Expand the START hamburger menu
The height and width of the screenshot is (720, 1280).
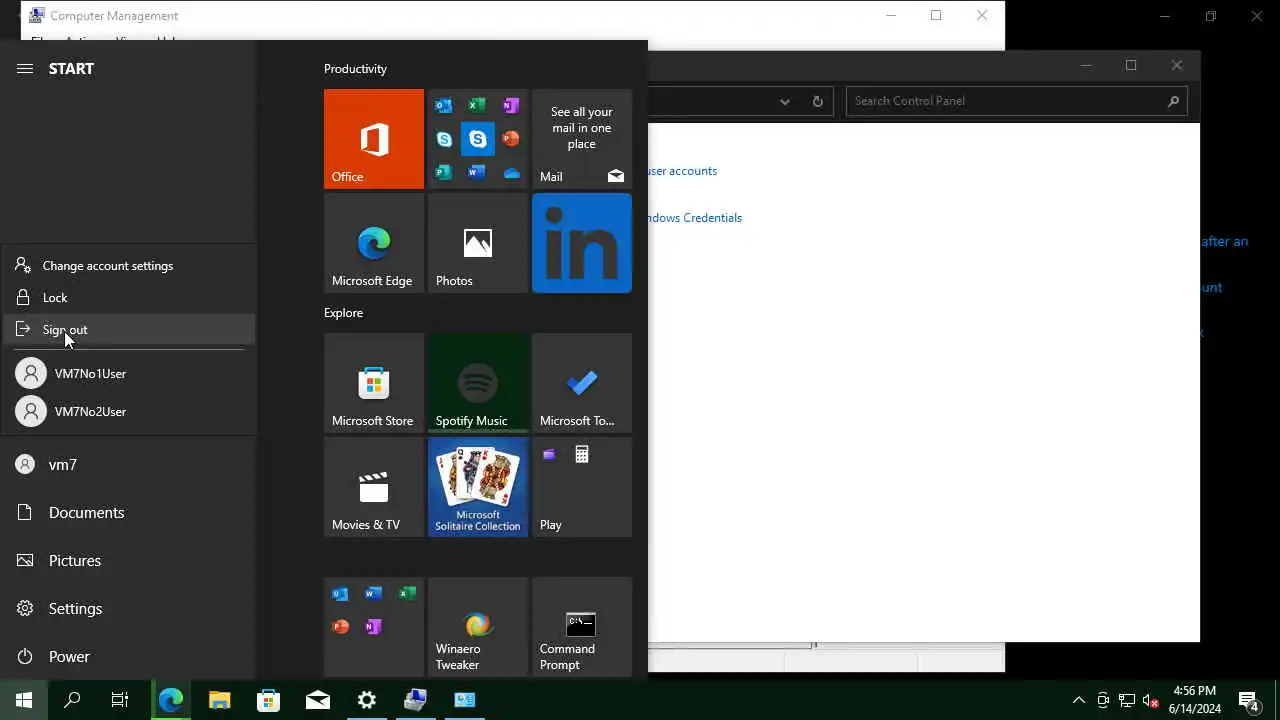pos(25,68)
